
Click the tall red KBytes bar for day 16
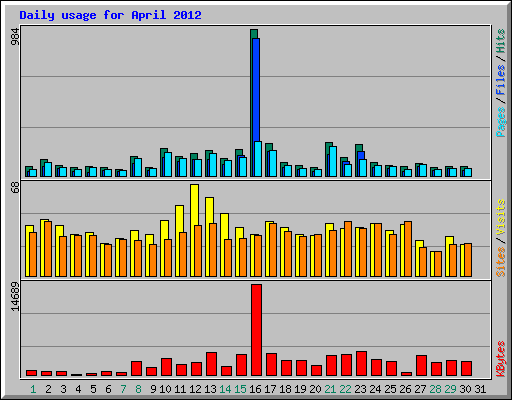[x=256, y=330]
